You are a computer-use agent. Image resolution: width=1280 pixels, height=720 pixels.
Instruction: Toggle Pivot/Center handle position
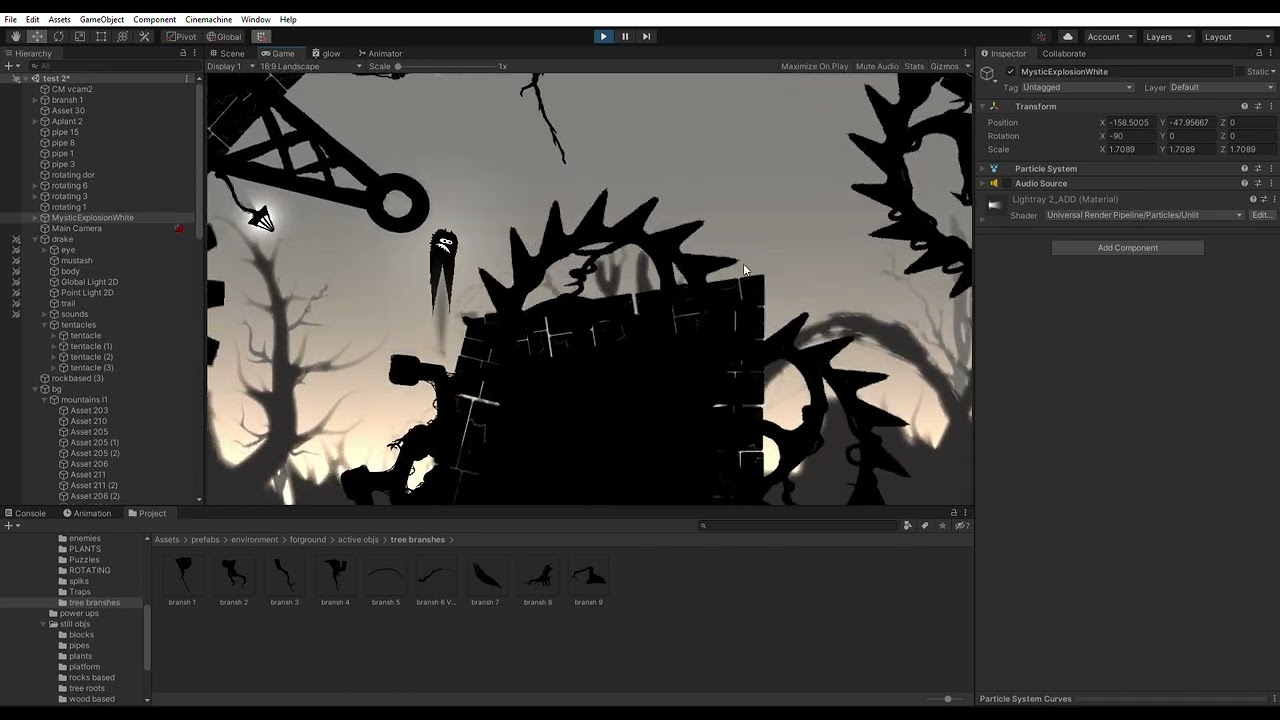(x=182, y=37)
